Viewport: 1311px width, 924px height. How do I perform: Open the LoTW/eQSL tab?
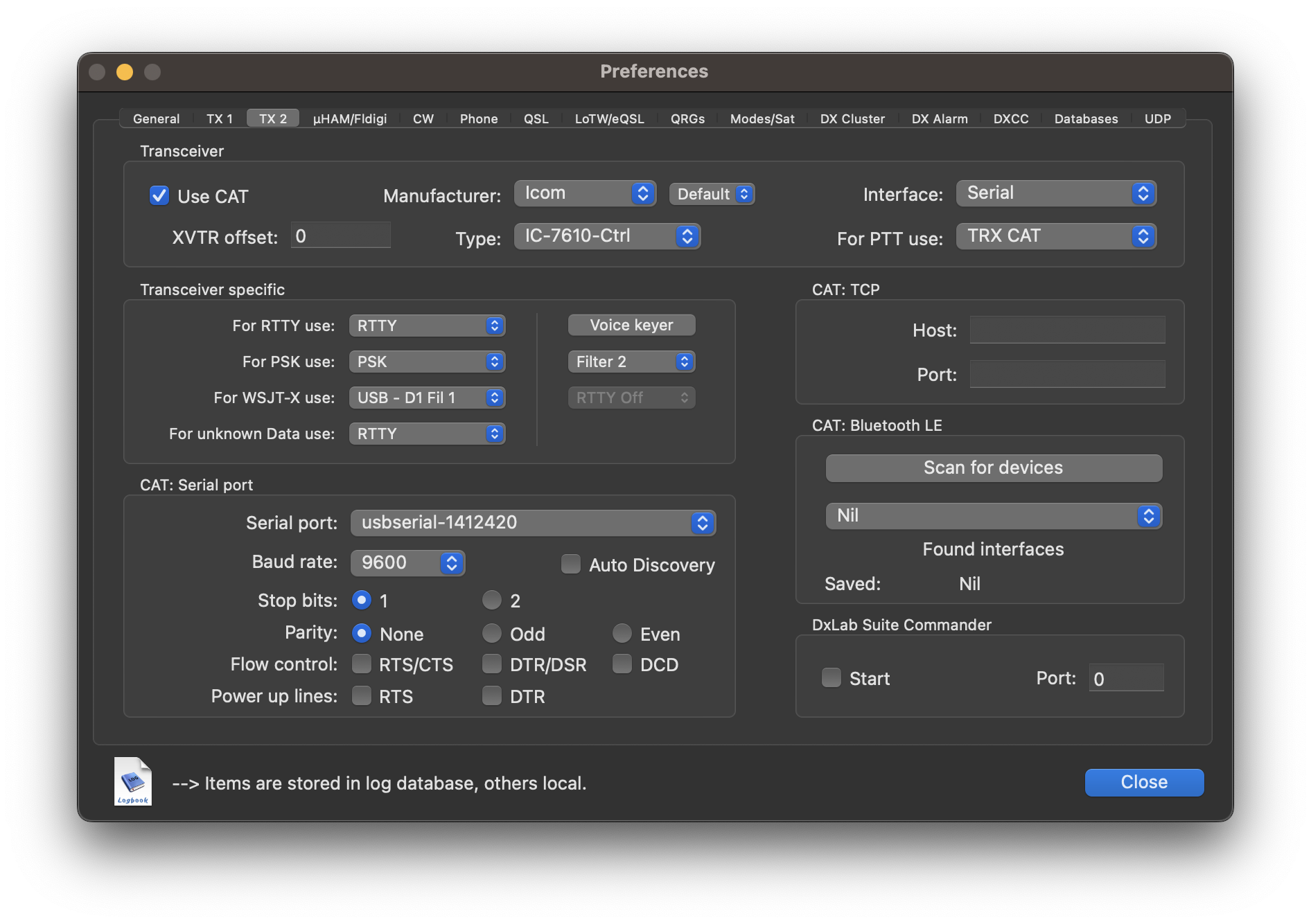tap(609, 118)
